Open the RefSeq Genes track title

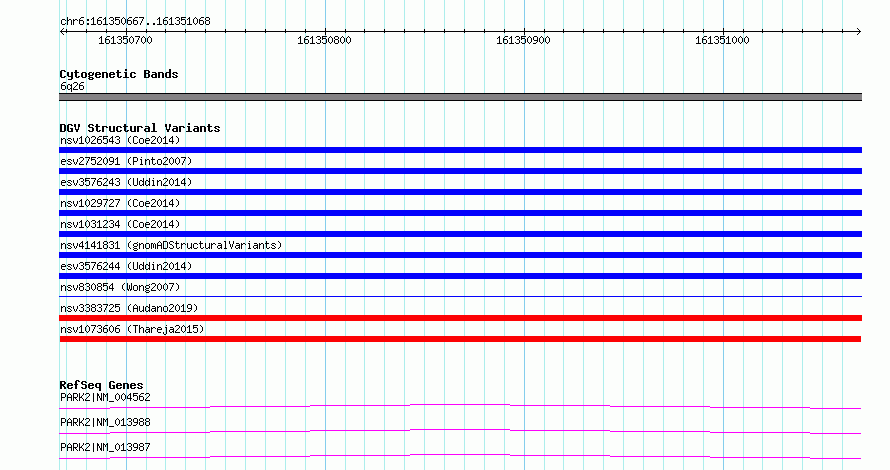tap(101, 385)
